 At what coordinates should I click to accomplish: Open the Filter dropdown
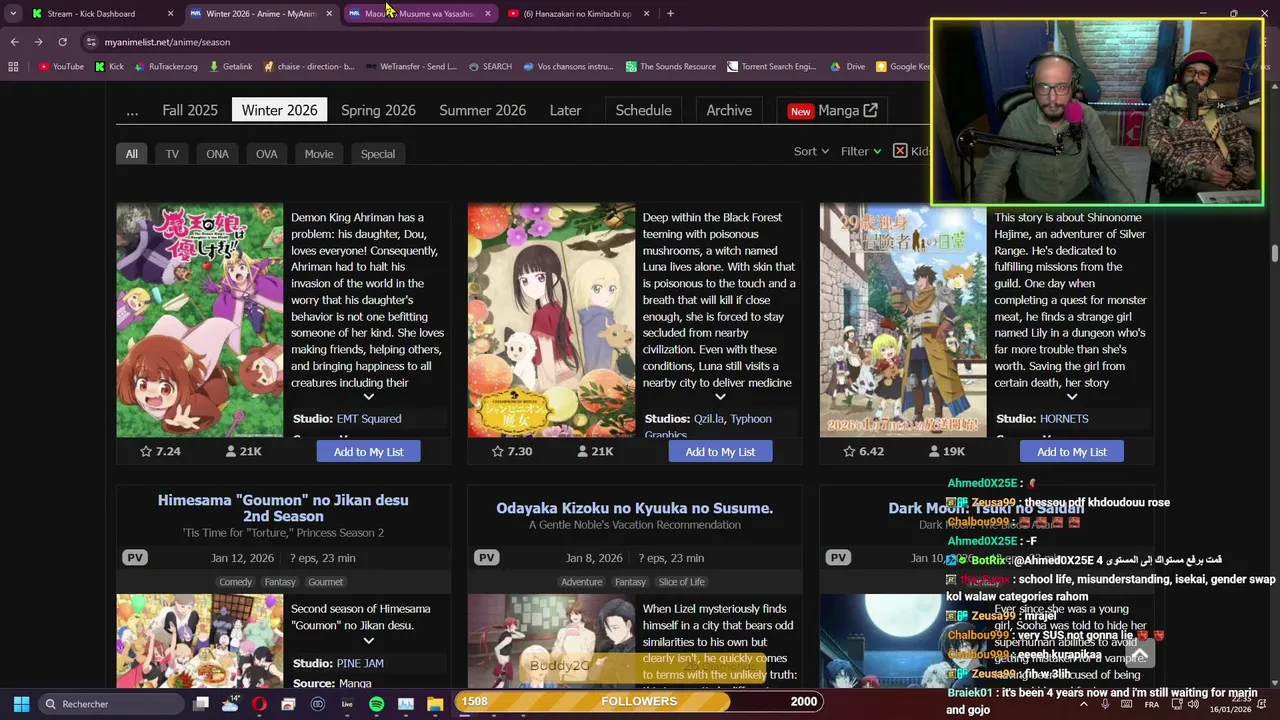(861, 151)
